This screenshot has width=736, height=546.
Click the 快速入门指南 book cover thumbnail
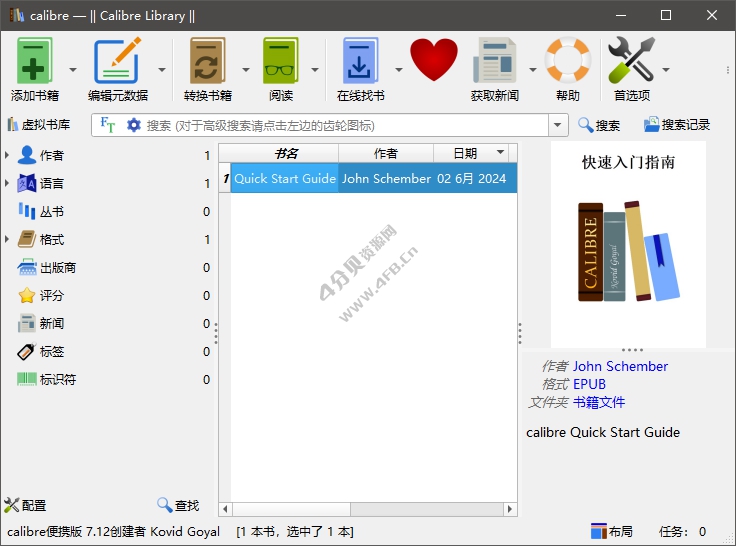pos(628,244)
